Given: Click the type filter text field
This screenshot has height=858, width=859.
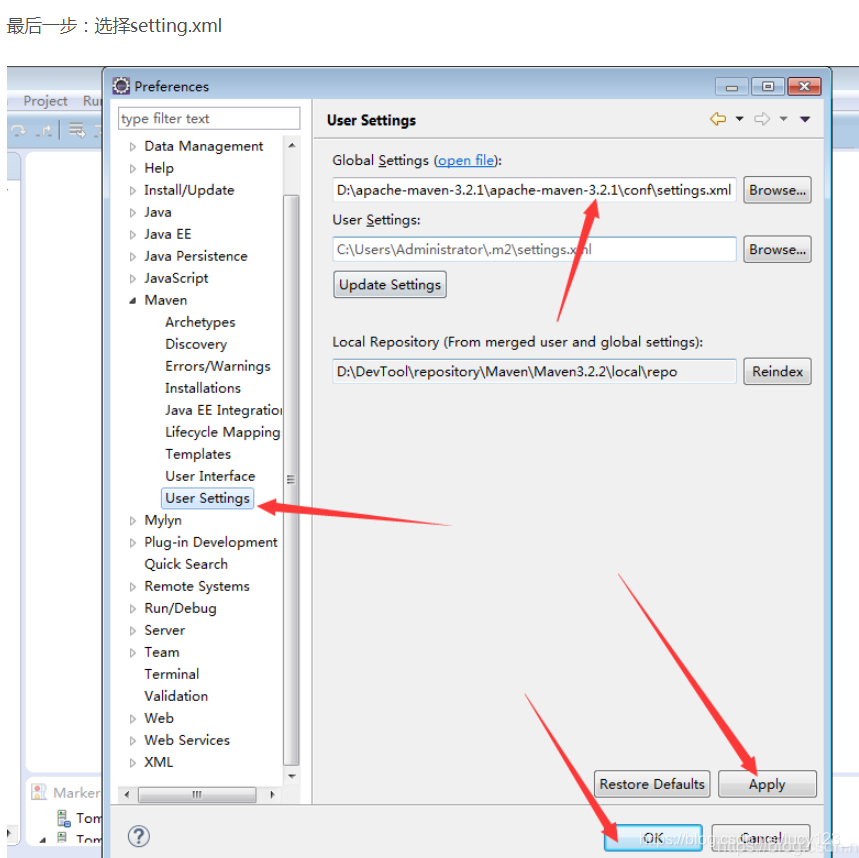Looking at the screenshot, I should pos(208,118).
